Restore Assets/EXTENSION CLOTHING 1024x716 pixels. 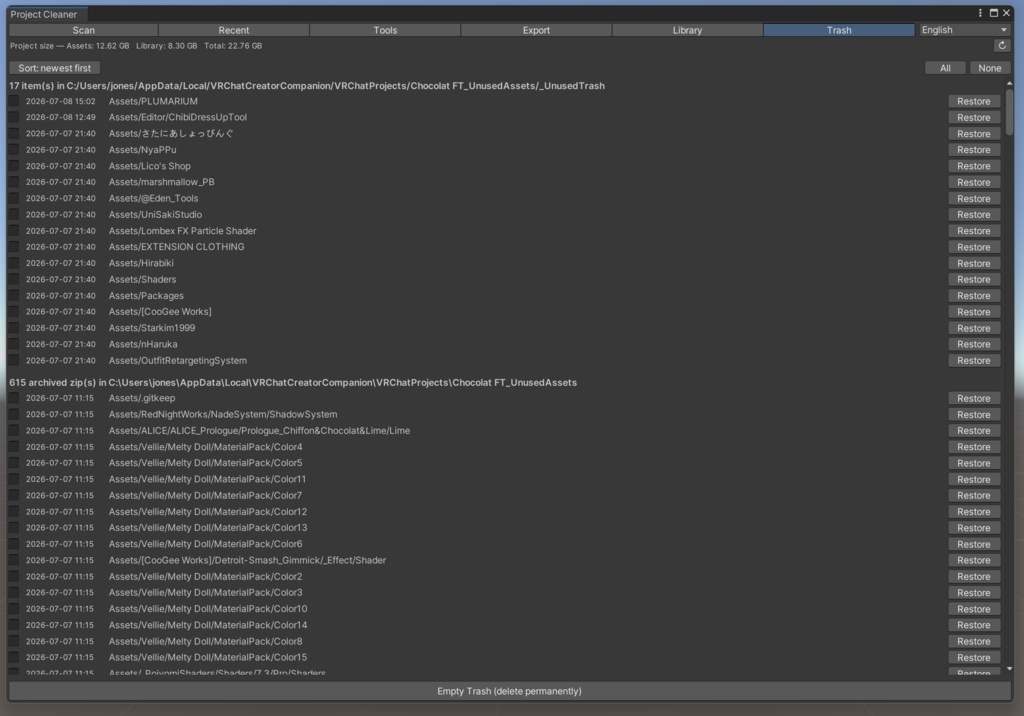tap(974, 247)
